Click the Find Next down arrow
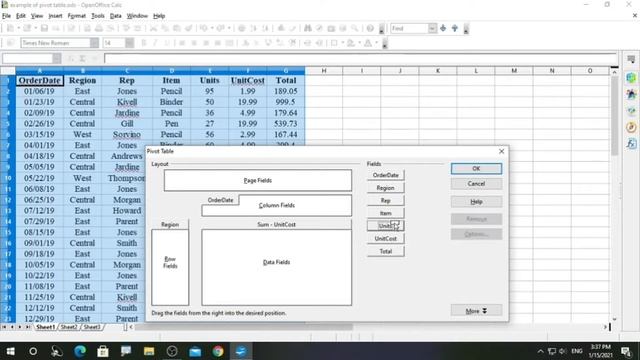The width and height of the screenshot is (640, 360). tap(443, 28)
